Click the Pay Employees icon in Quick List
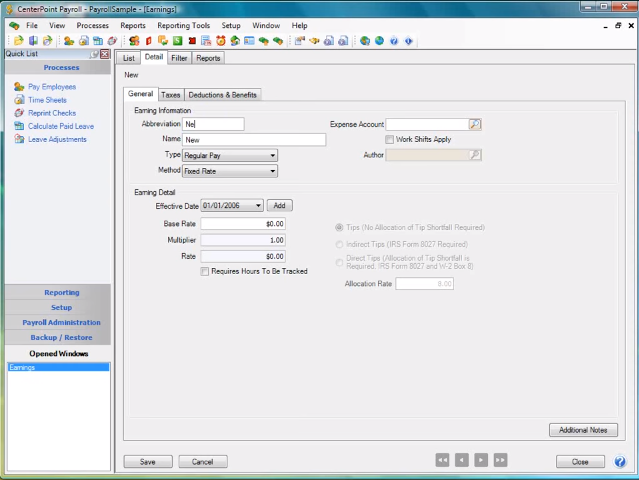Screen dimensions: 639x480 [x=19, y=86]
